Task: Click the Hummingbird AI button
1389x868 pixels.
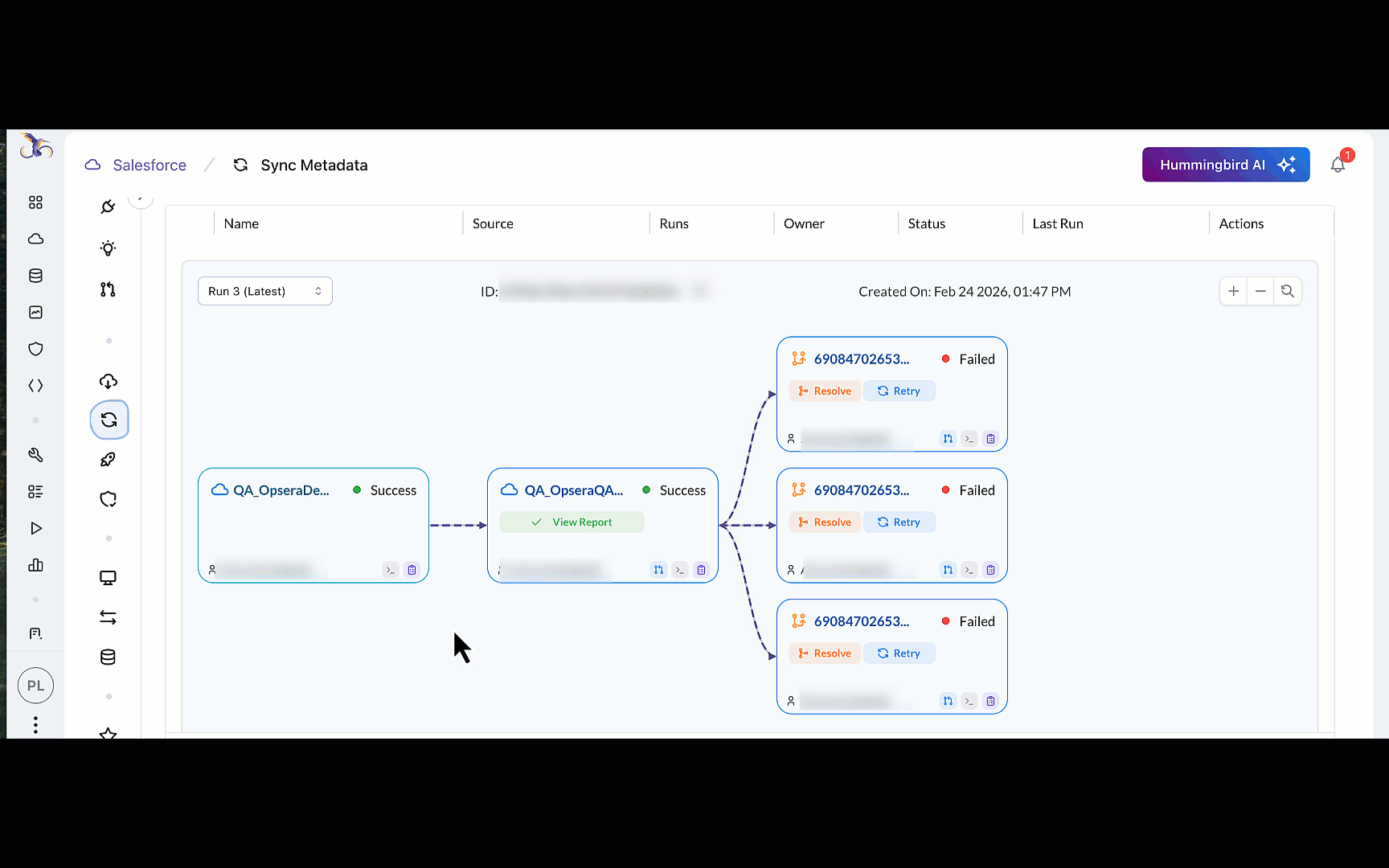Action: [x=1225, y=165]
